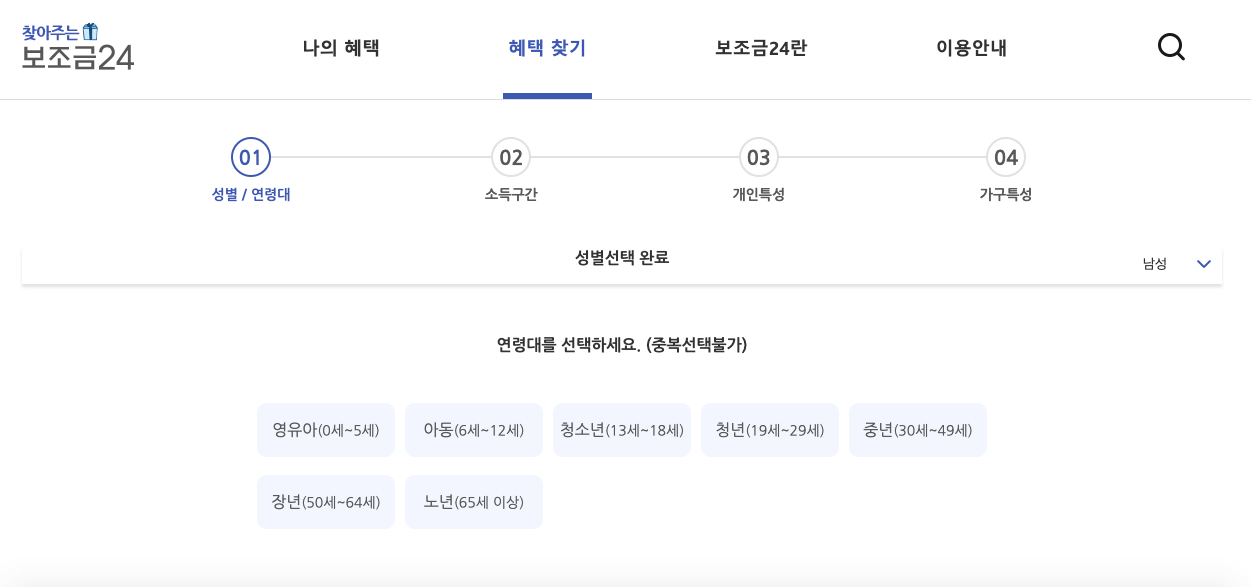This screenshot has width=1251, height=587.
Task: Click the search magnifier icon
Action: [1171, 46]
